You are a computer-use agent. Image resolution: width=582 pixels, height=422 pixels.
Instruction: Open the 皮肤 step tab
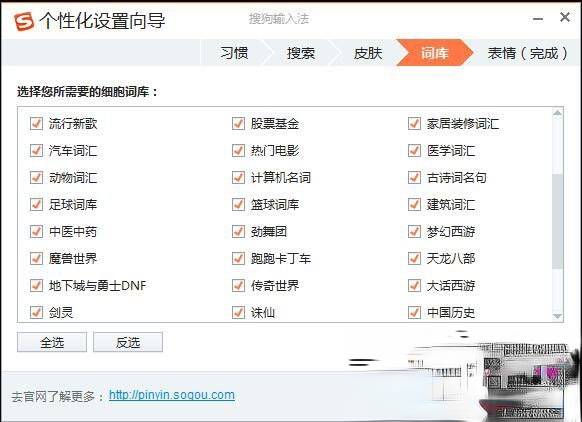point(367,53)
